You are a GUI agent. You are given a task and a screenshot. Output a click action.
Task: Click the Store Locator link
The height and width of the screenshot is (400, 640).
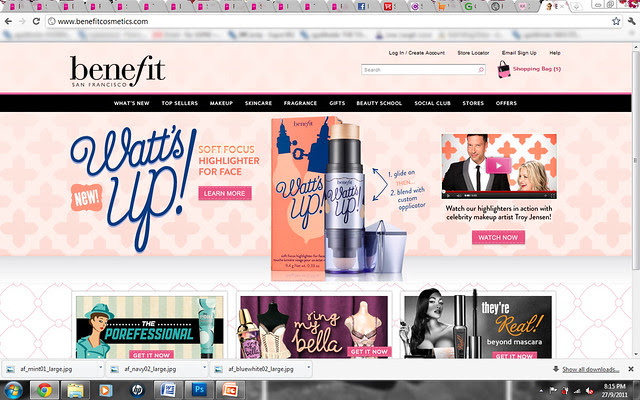473,53
